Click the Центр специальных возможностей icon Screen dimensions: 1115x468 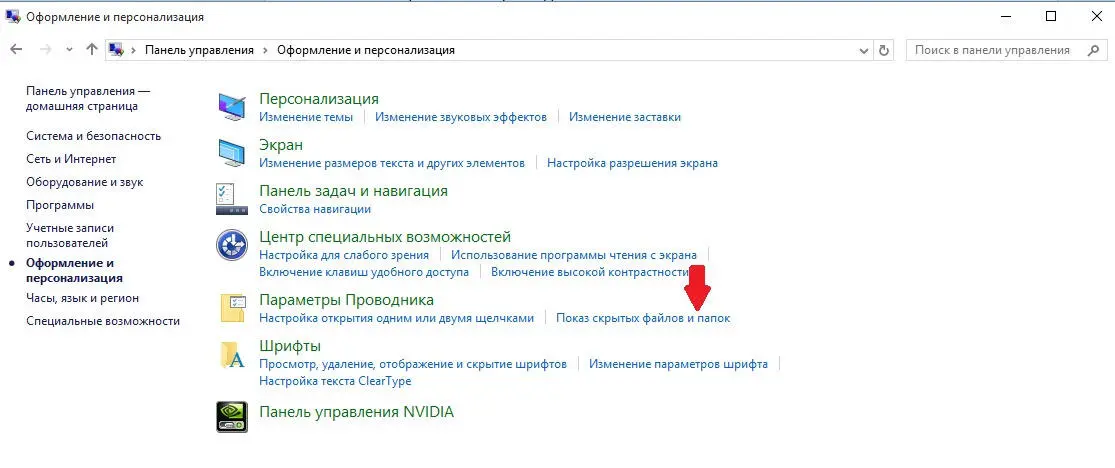(232, 245)
